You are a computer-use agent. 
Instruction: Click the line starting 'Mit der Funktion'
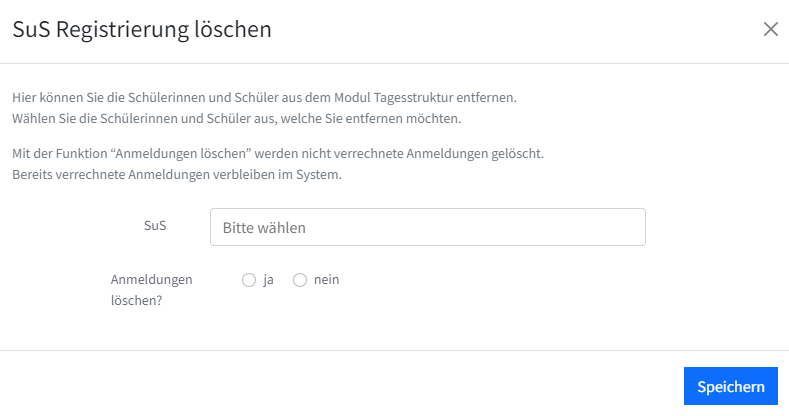tap(278, 153)
